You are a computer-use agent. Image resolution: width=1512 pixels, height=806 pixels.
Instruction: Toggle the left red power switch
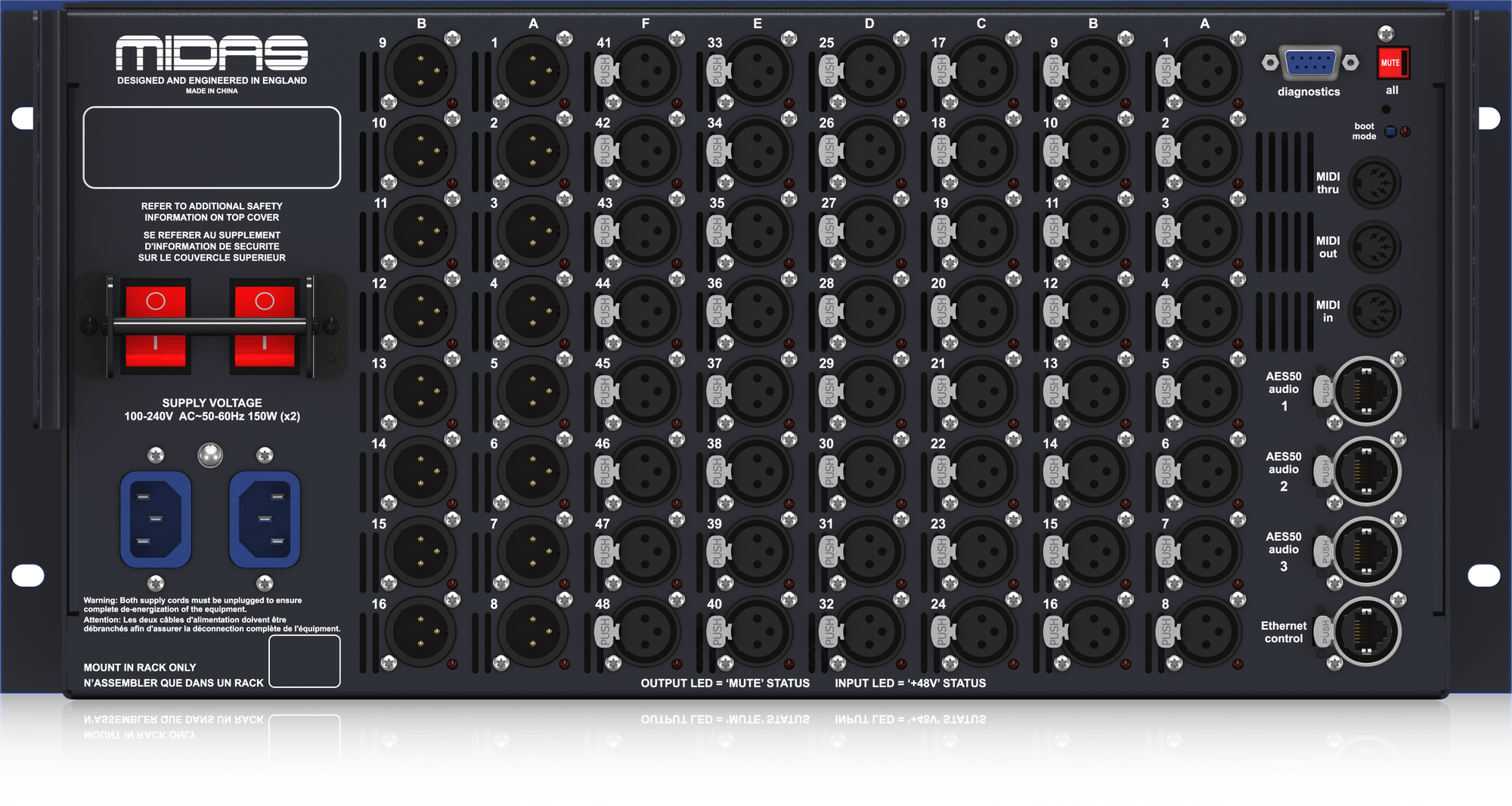pyautogui.click(x=156, y=326)
